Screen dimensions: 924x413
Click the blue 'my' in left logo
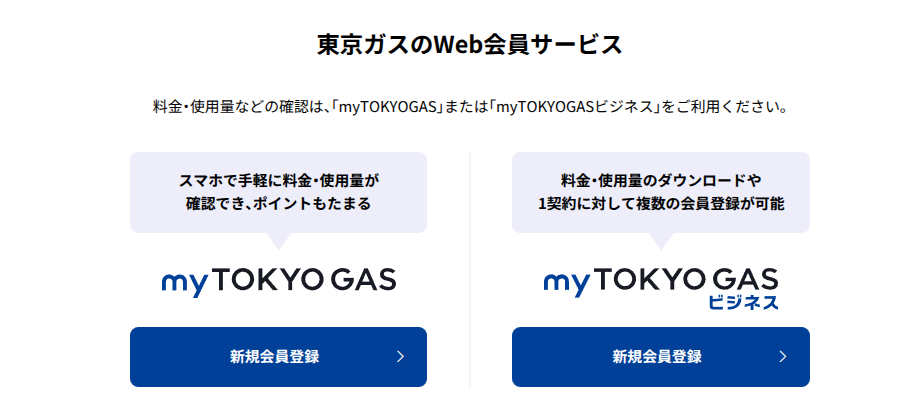click(x=185, y=283)
